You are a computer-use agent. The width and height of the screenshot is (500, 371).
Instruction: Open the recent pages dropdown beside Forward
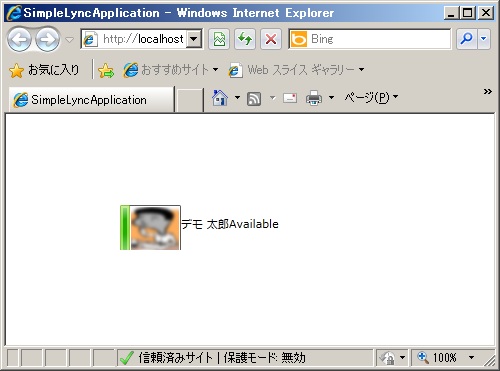click(x=69, y=40)
